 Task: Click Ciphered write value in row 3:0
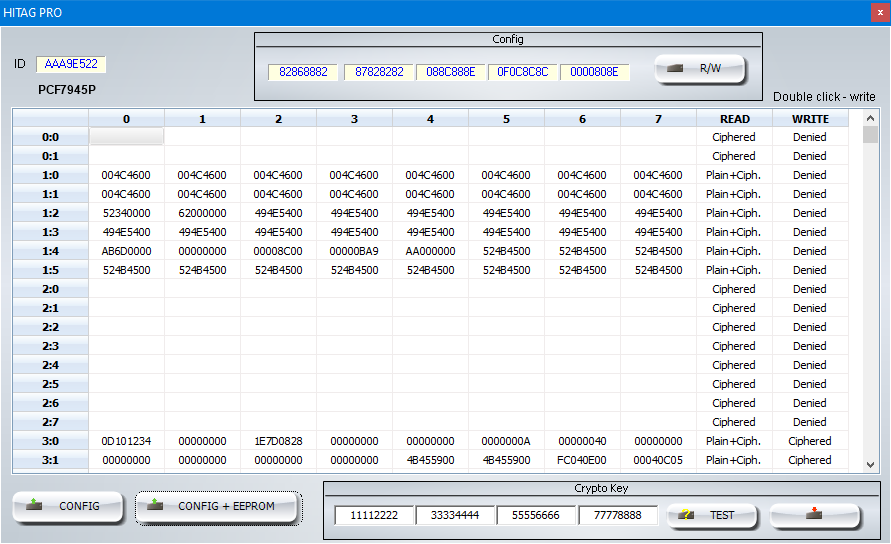click(810, 441)
